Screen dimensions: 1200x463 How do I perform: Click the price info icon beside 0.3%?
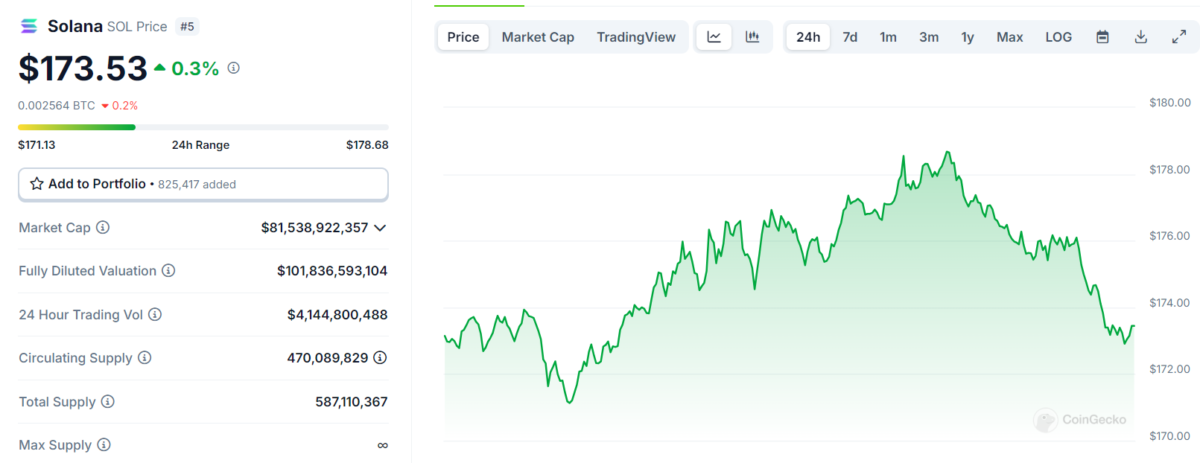pyautogui.click(x=233, y=68)
